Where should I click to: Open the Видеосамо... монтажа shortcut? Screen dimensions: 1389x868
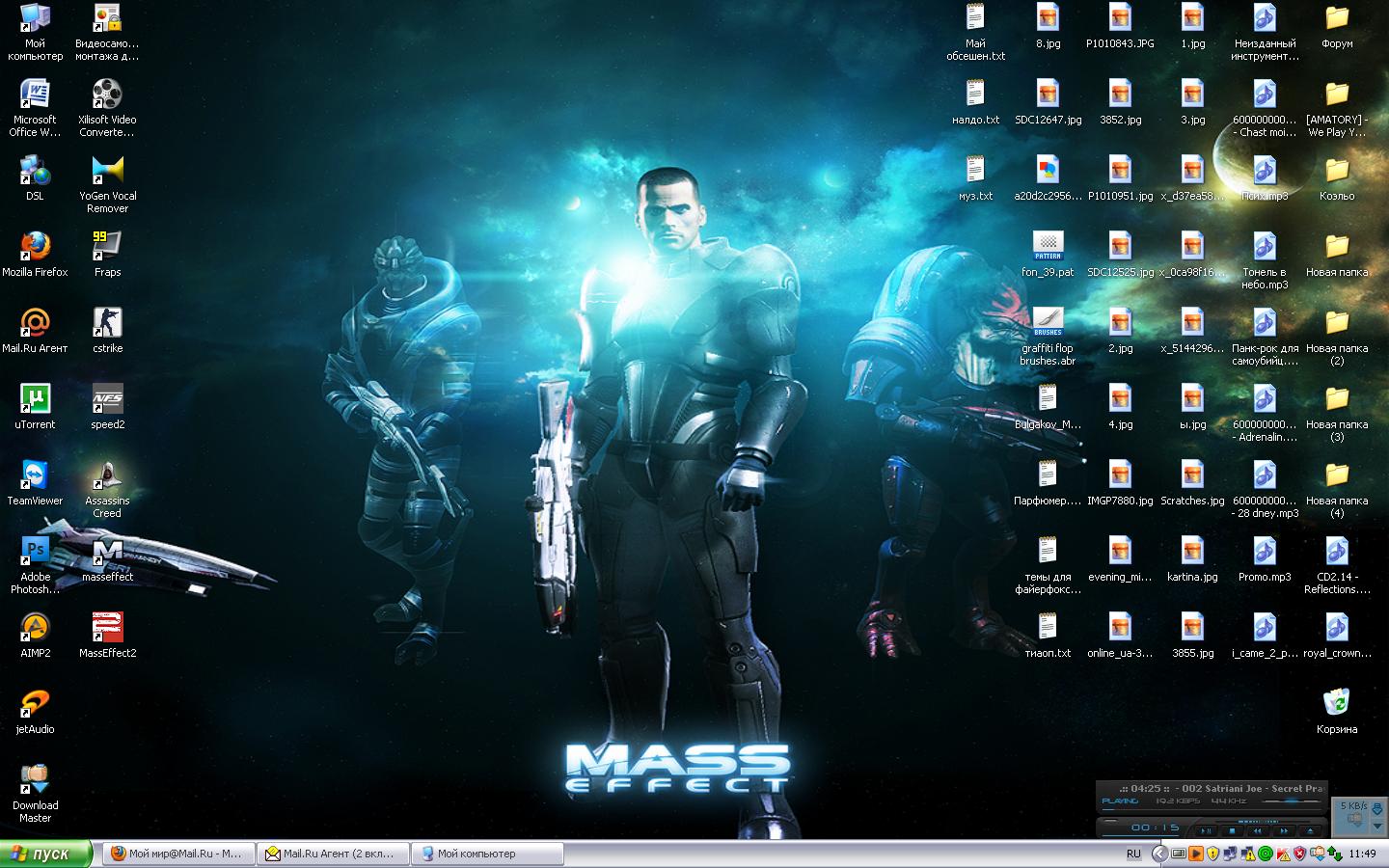[107, 32]
